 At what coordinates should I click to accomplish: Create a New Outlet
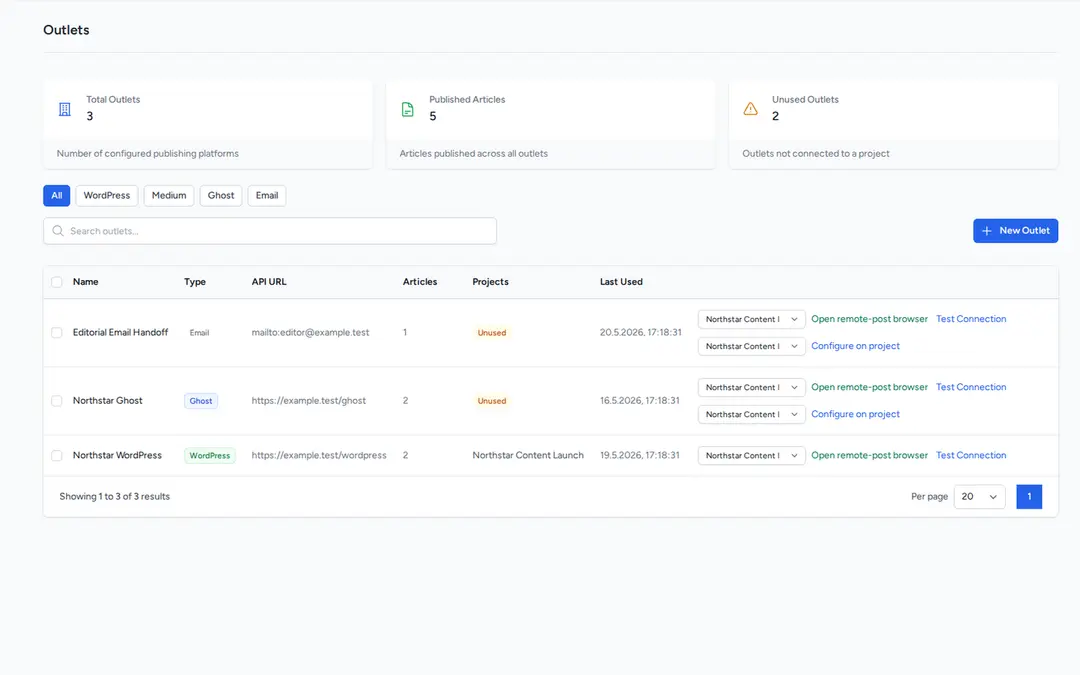pyautogui.click(x=1015, y=231)
